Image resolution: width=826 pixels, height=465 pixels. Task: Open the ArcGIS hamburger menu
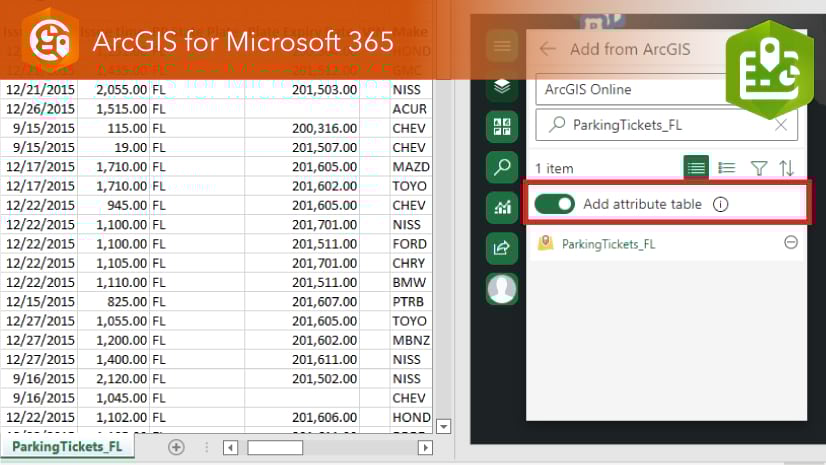[502, 46]
